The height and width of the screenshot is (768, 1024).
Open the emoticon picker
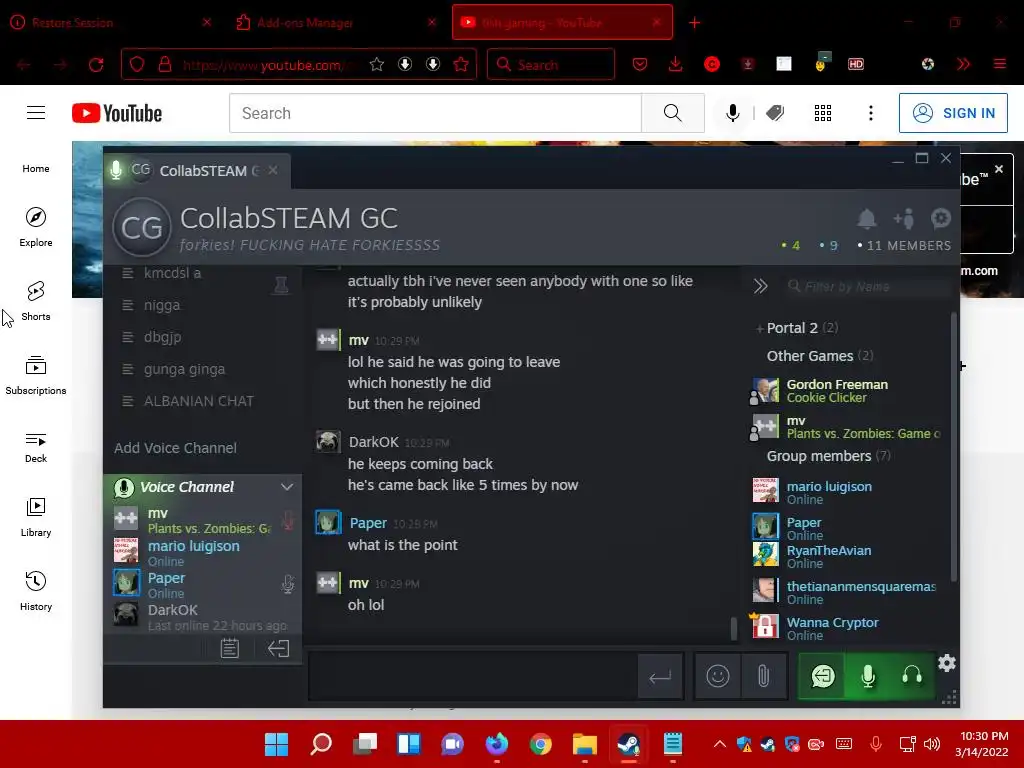717,676
